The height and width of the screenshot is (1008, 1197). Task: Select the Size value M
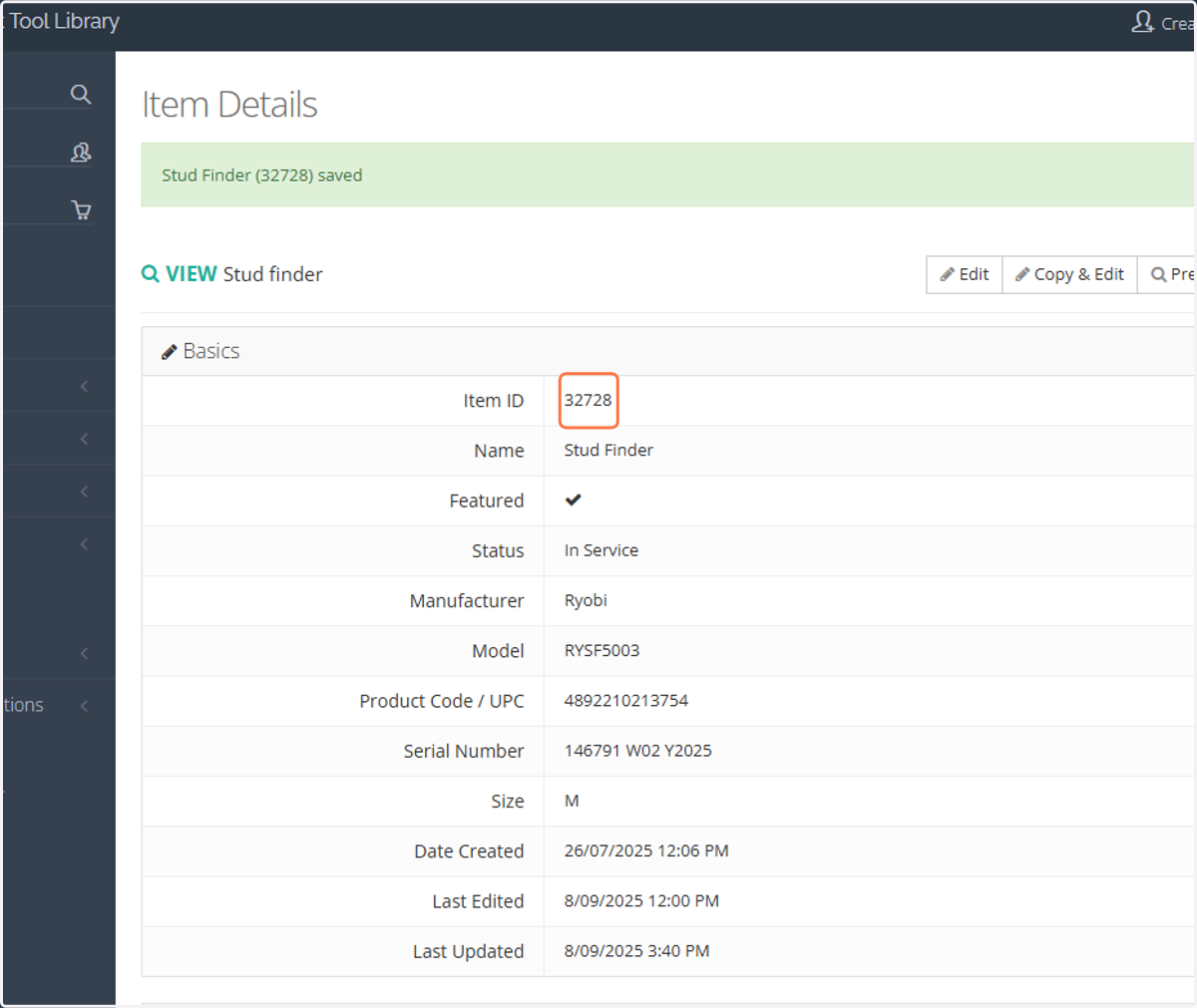click(x=572, y=801)
